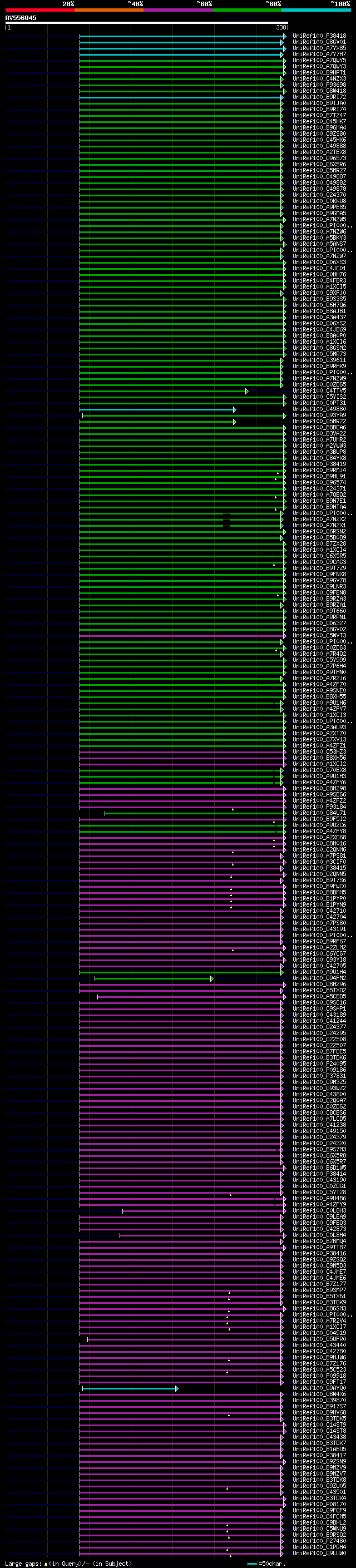
Task: Select the UniRef100_Q39611 label
Action: coord(319,360)
